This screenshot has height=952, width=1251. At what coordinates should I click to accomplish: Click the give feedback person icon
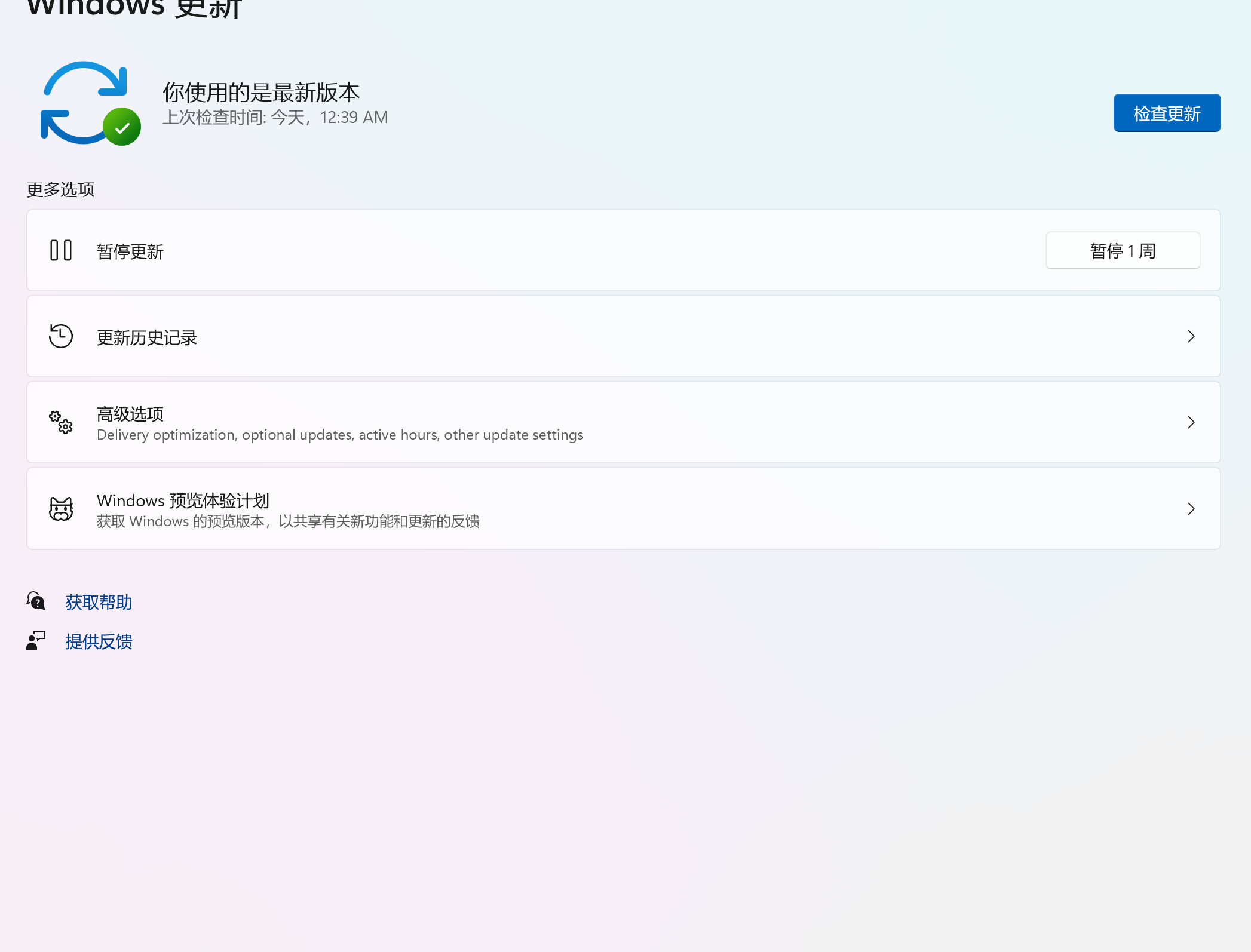36,641
